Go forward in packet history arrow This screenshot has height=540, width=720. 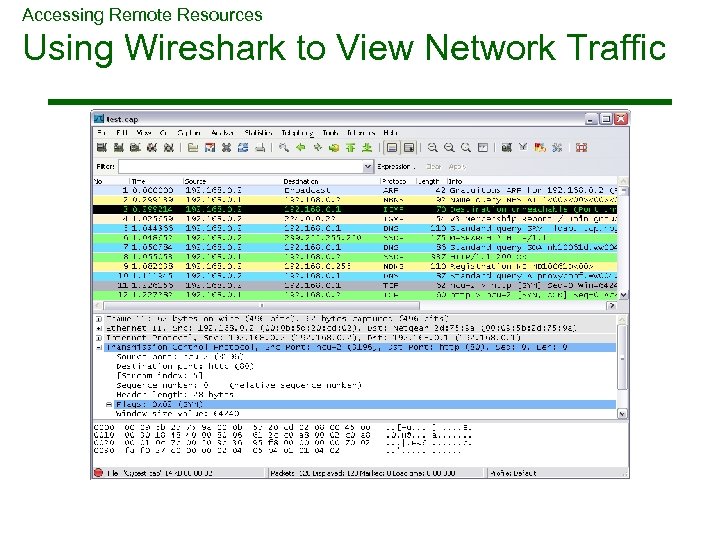tap(317, 147)
